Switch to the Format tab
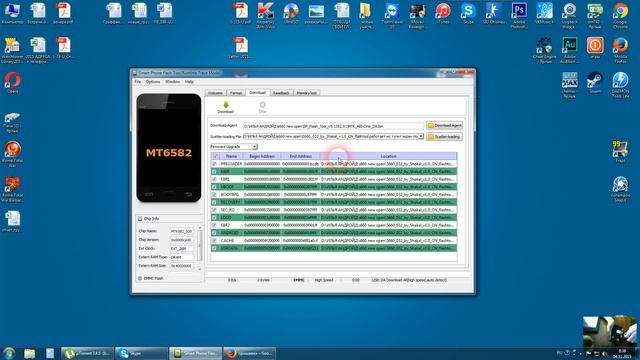 pos(236,93)
